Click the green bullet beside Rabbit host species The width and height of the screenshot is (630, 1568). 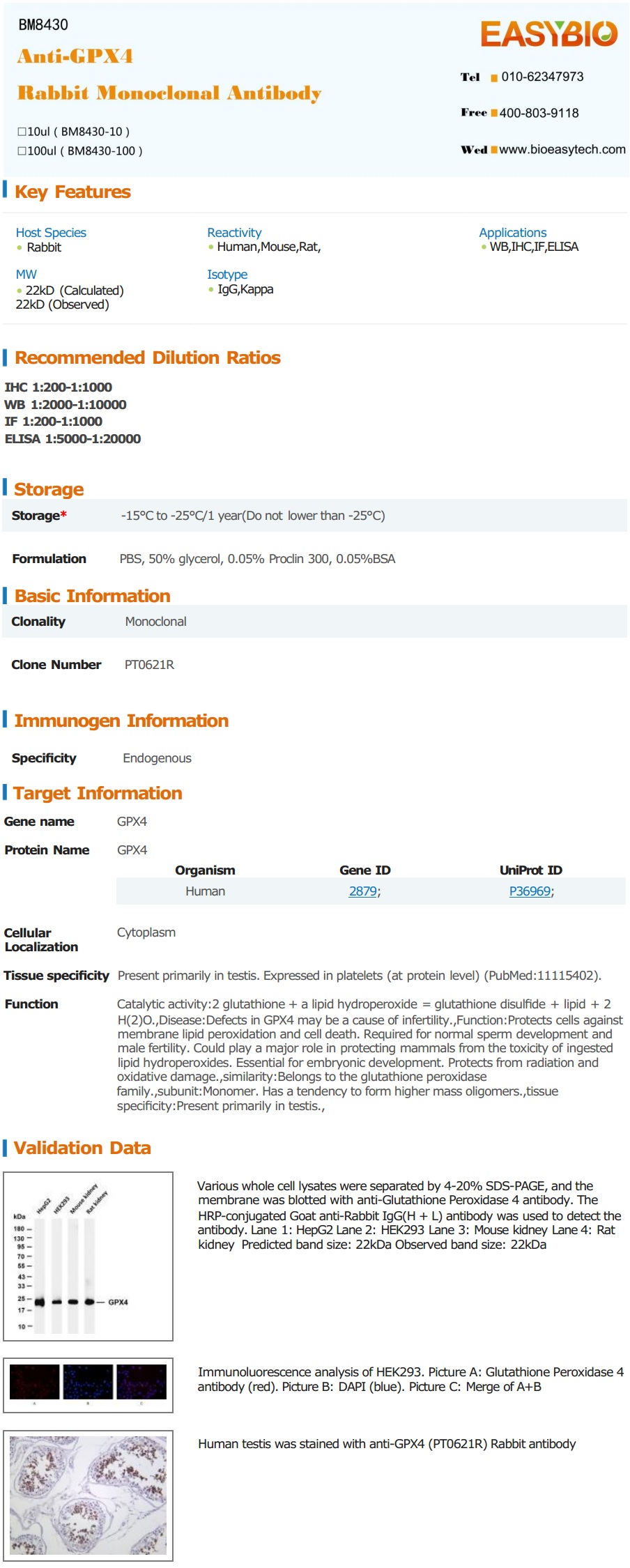pyautogui.click(x=20, y=248)
